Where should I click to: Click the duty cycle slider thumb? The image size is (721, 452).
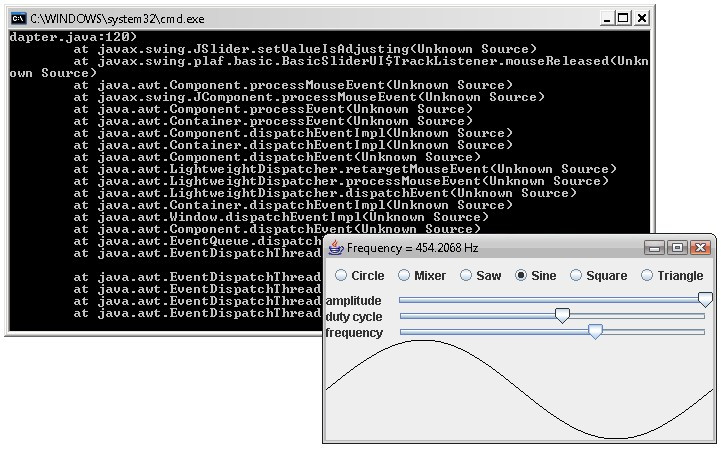[x=562, y=315]
